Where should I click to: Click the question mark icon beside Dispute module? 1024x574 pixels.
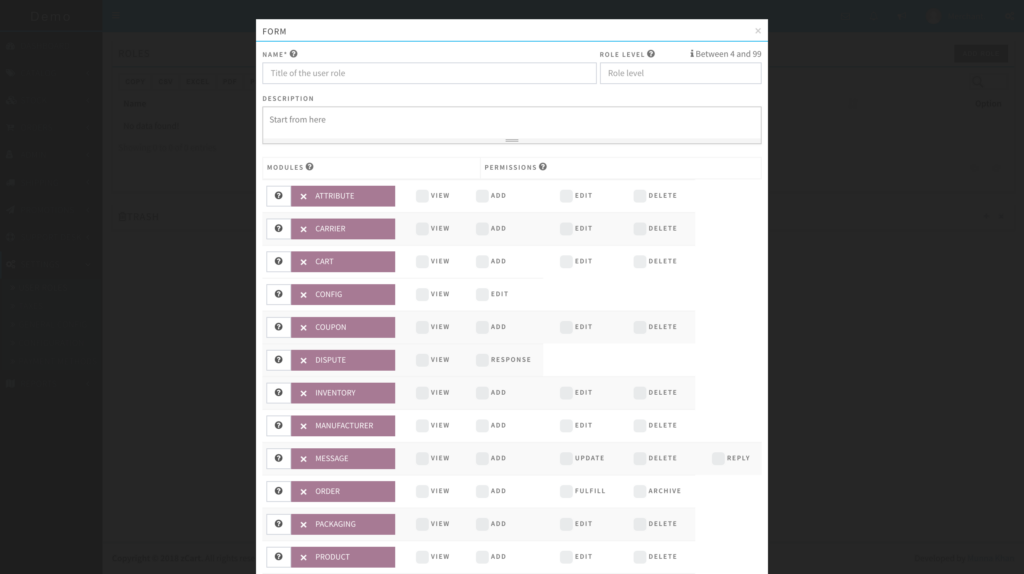tap(278, 360)
